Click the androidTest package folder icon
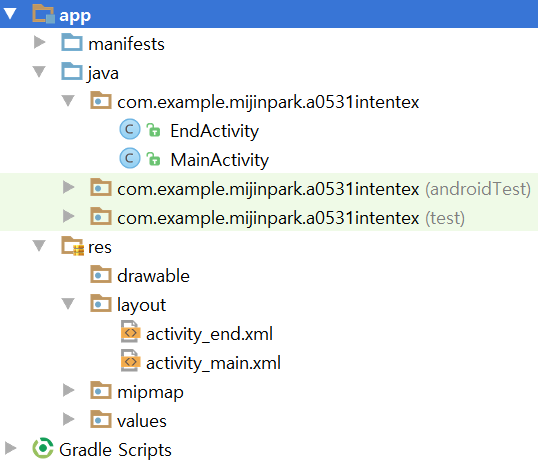Image resolution: width=538 pixels, height=471 pixels. (101, 187)
